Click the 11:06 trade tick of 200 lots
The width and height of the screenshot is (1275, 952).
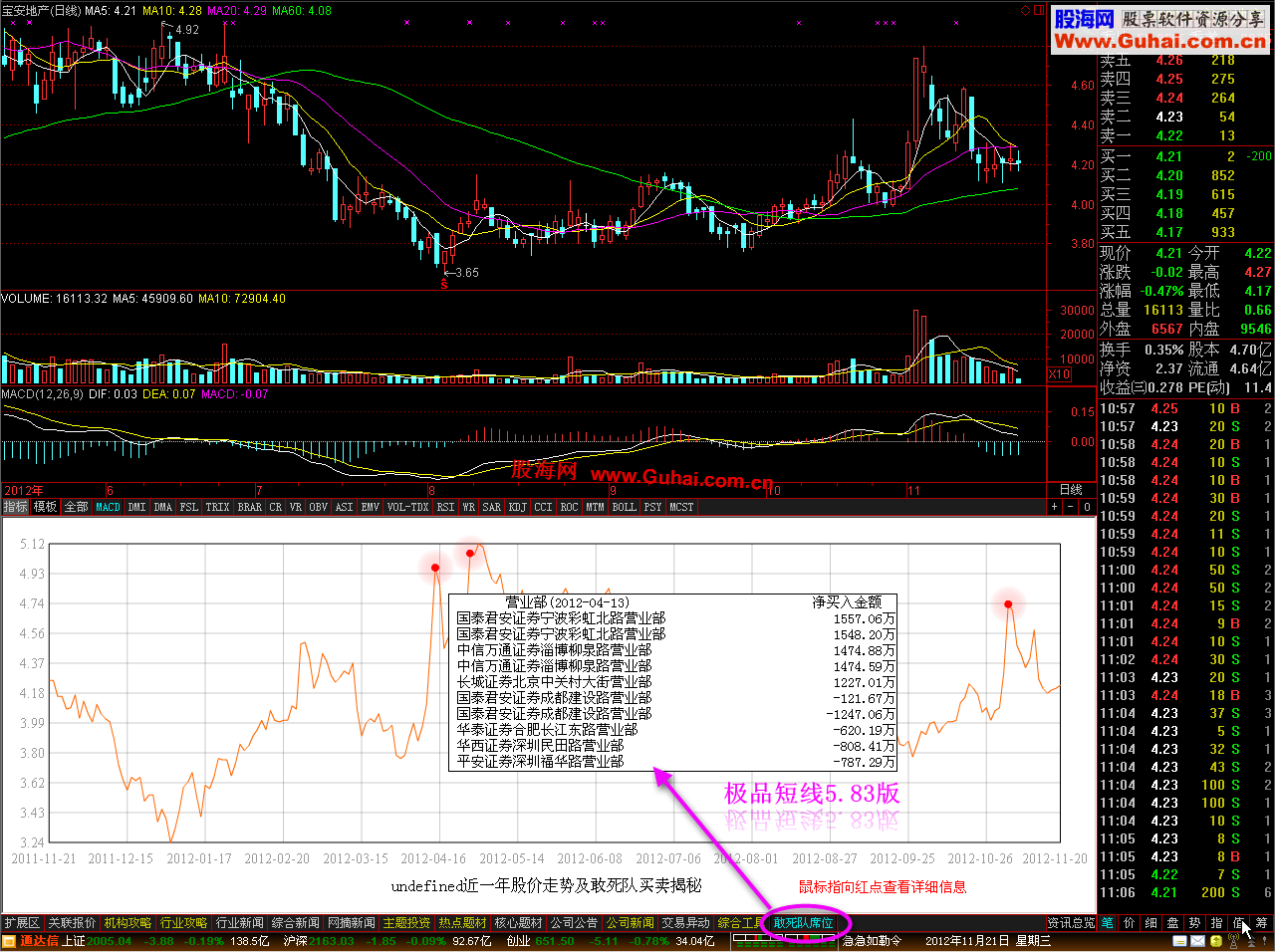point(1185,892)
